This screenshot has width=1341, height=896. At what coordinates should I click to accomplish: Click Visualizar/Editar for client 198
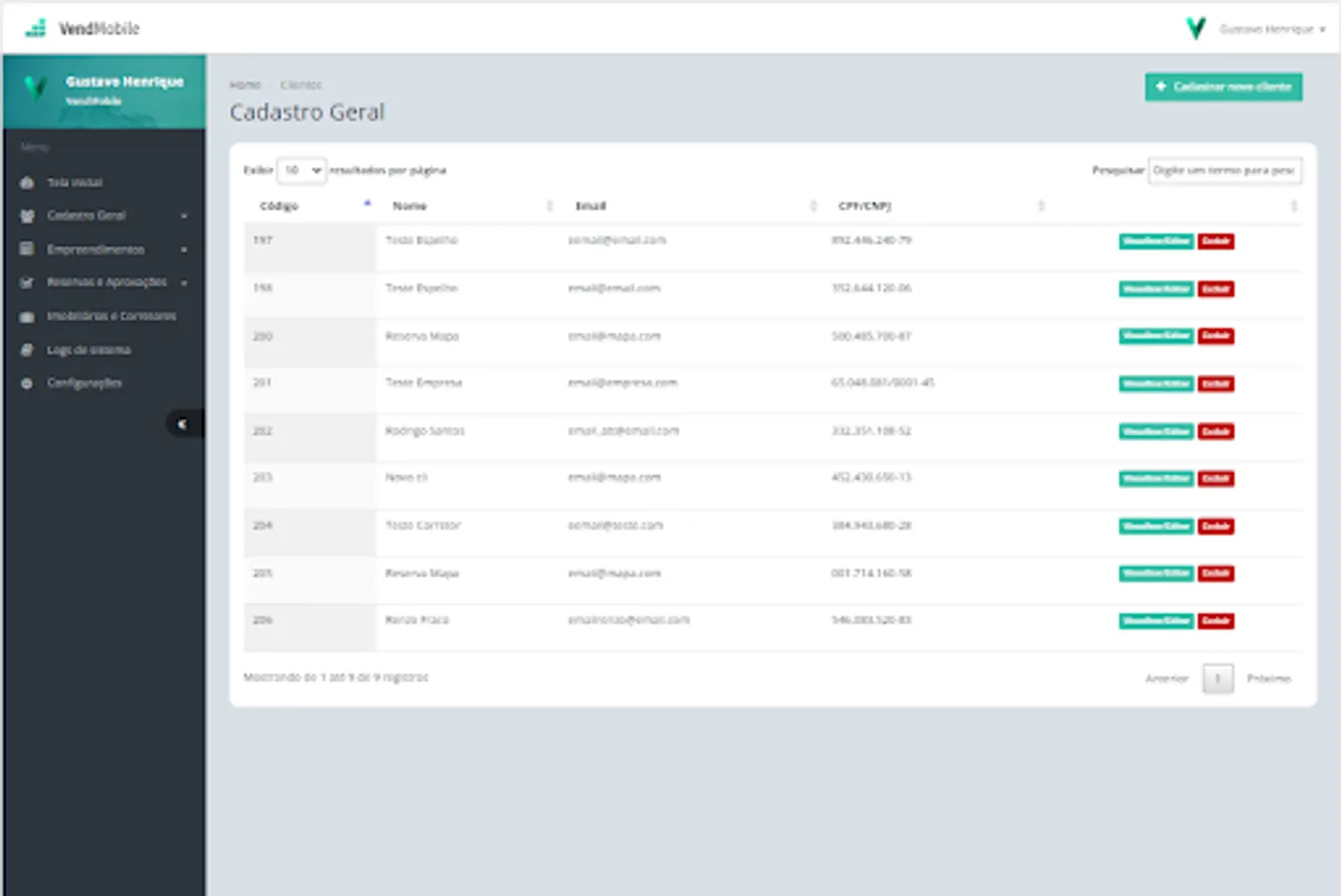tap(1156, 289)
